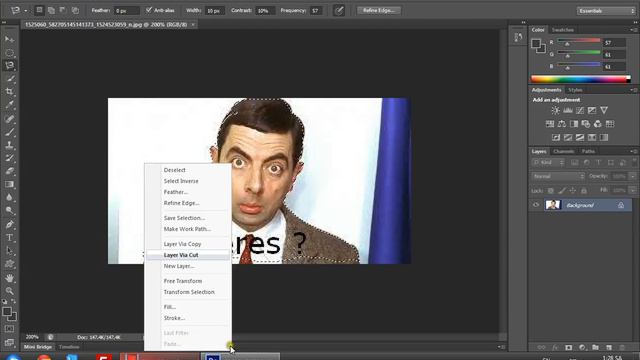Viewport: 640px width, 360px height.
Task: Hide the background layer eye icon
Action: click(x=536, y=205)
